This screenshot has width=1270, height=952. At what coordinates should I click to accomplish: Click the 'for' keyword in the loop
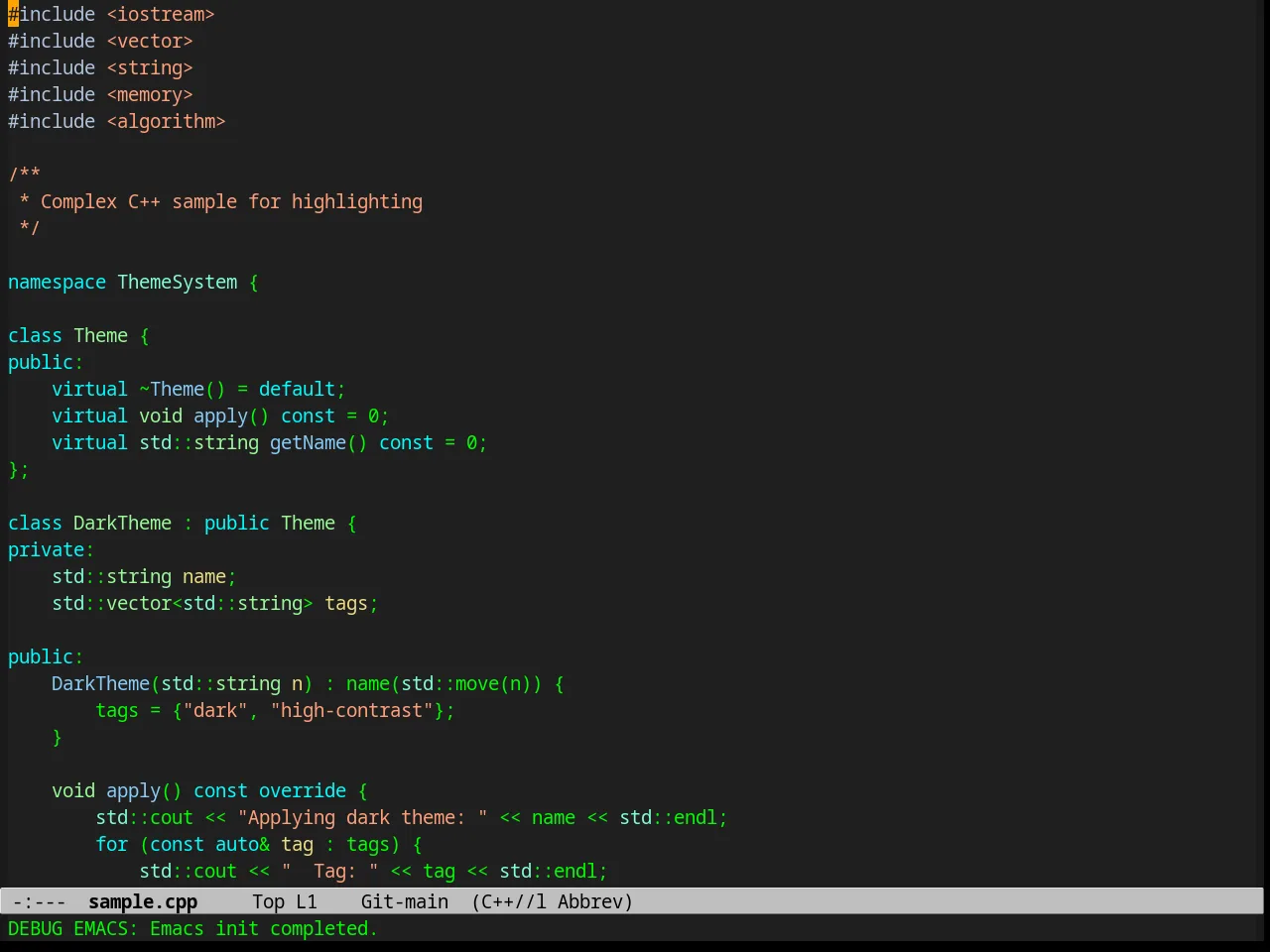tap(111, 844)
